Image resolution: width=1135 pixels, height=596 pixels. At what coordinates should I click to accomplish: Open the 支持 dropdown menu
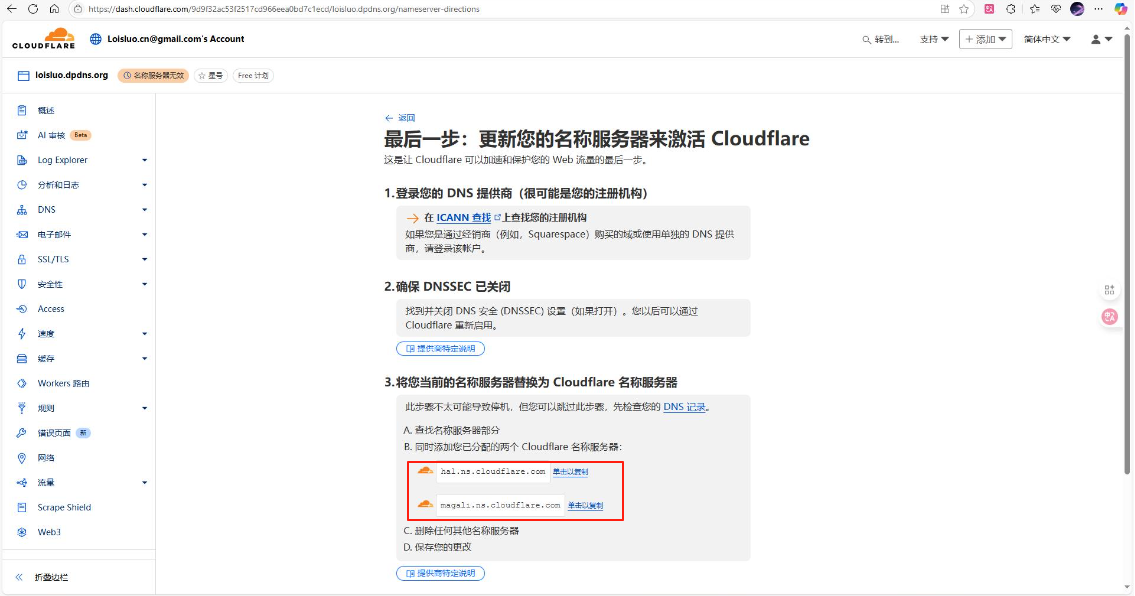click(934, 39)
